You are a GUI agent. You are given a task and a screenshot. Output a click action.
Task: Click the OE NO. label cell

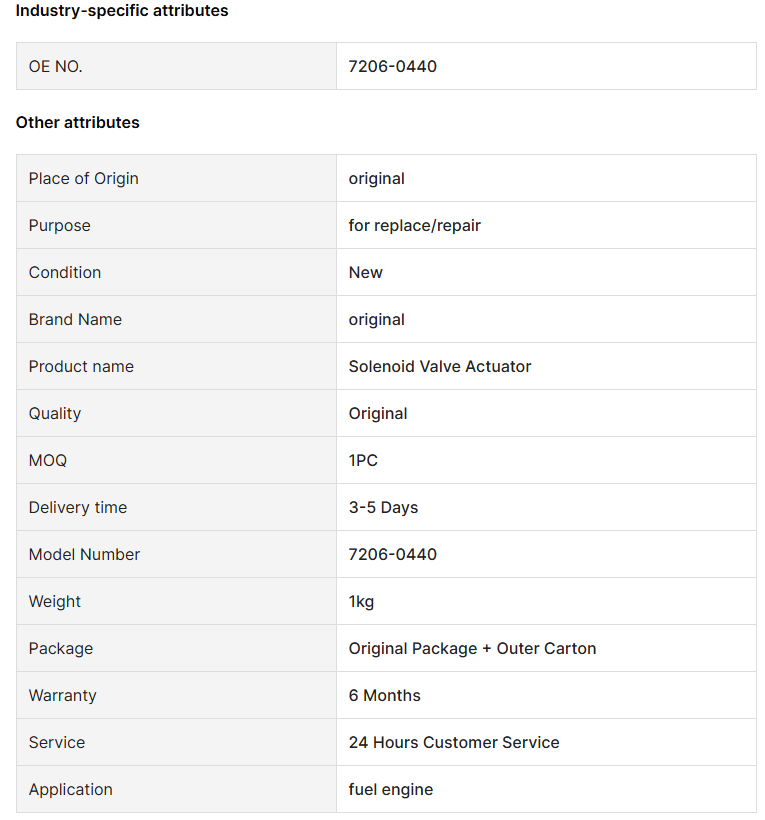pos(176,66)
